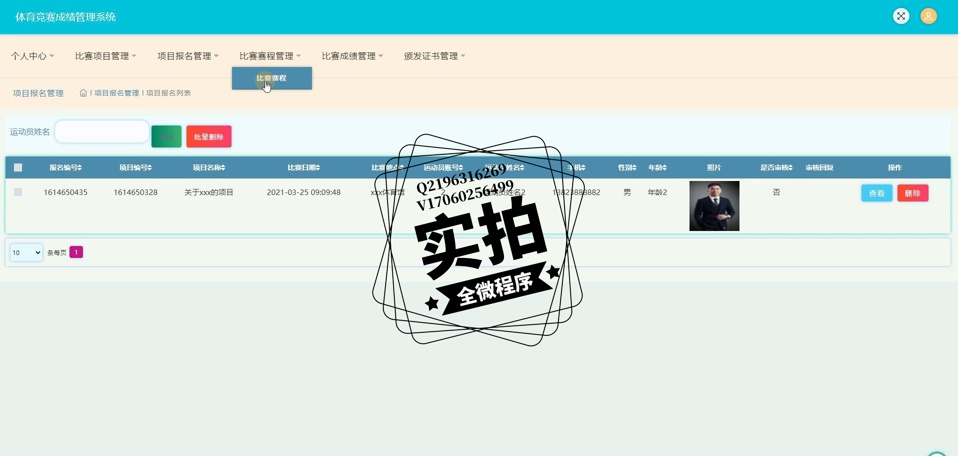The image size is (958, 456).
Task: Click the blue 查看 button in row
Action: [x=876, y=193]
